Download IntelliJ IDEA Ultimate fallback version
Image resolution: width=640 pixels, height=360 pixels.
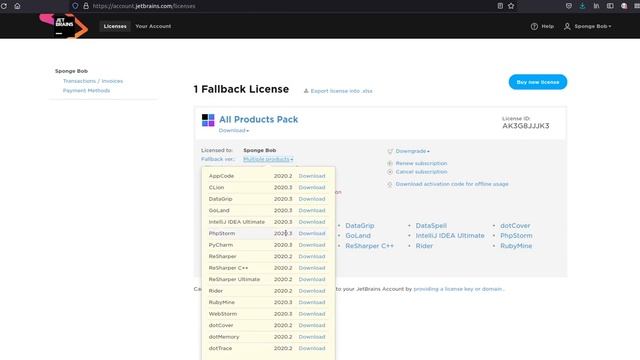(312, 222)
